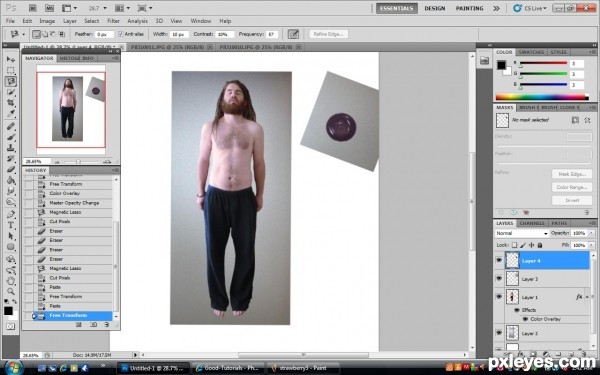Click the color spectrum ramp
This screenshot has height=375, width=600.
tap(542, 97)
